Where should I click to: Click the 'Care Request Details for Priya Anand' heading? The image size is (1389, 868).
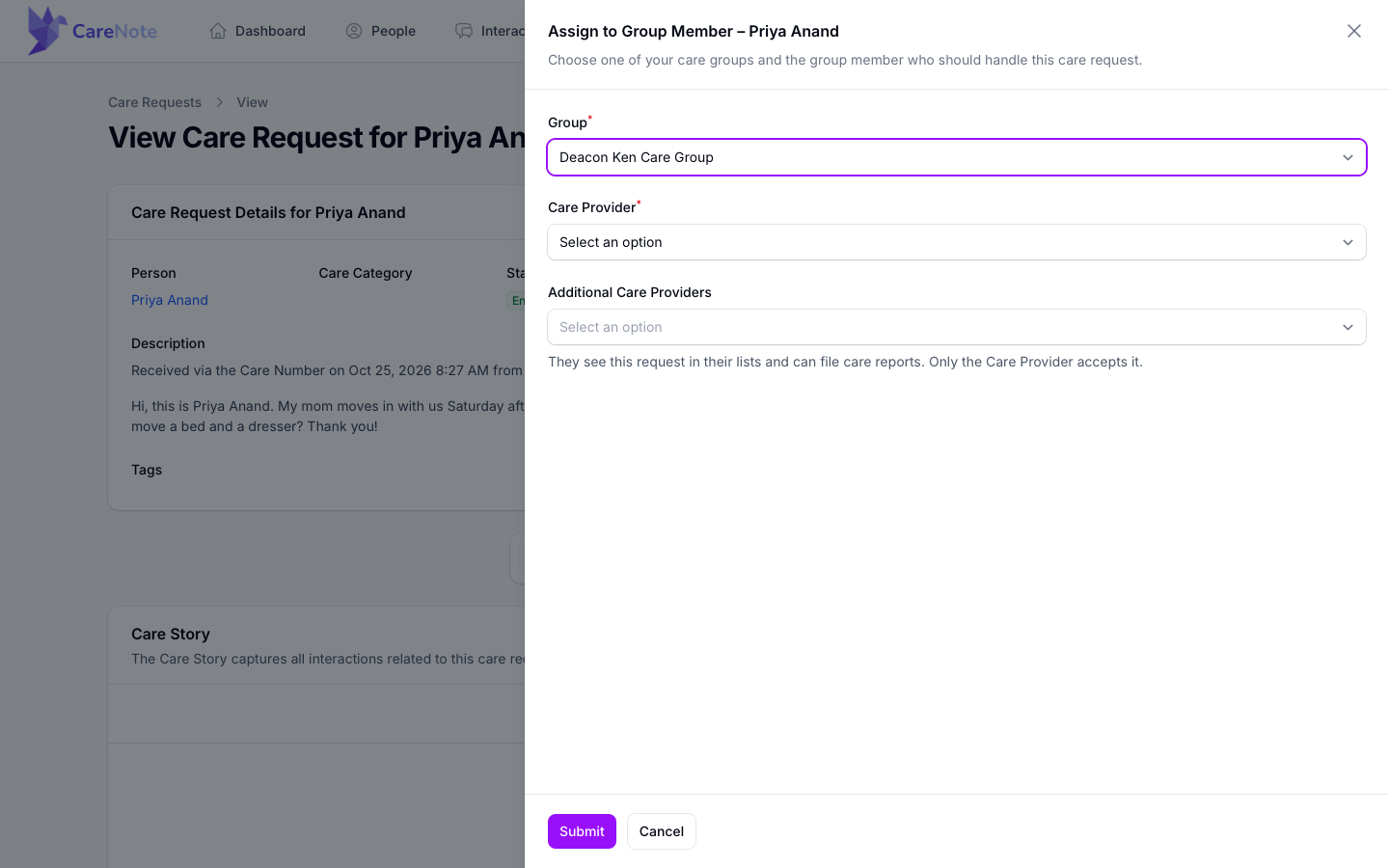point(268,212)
